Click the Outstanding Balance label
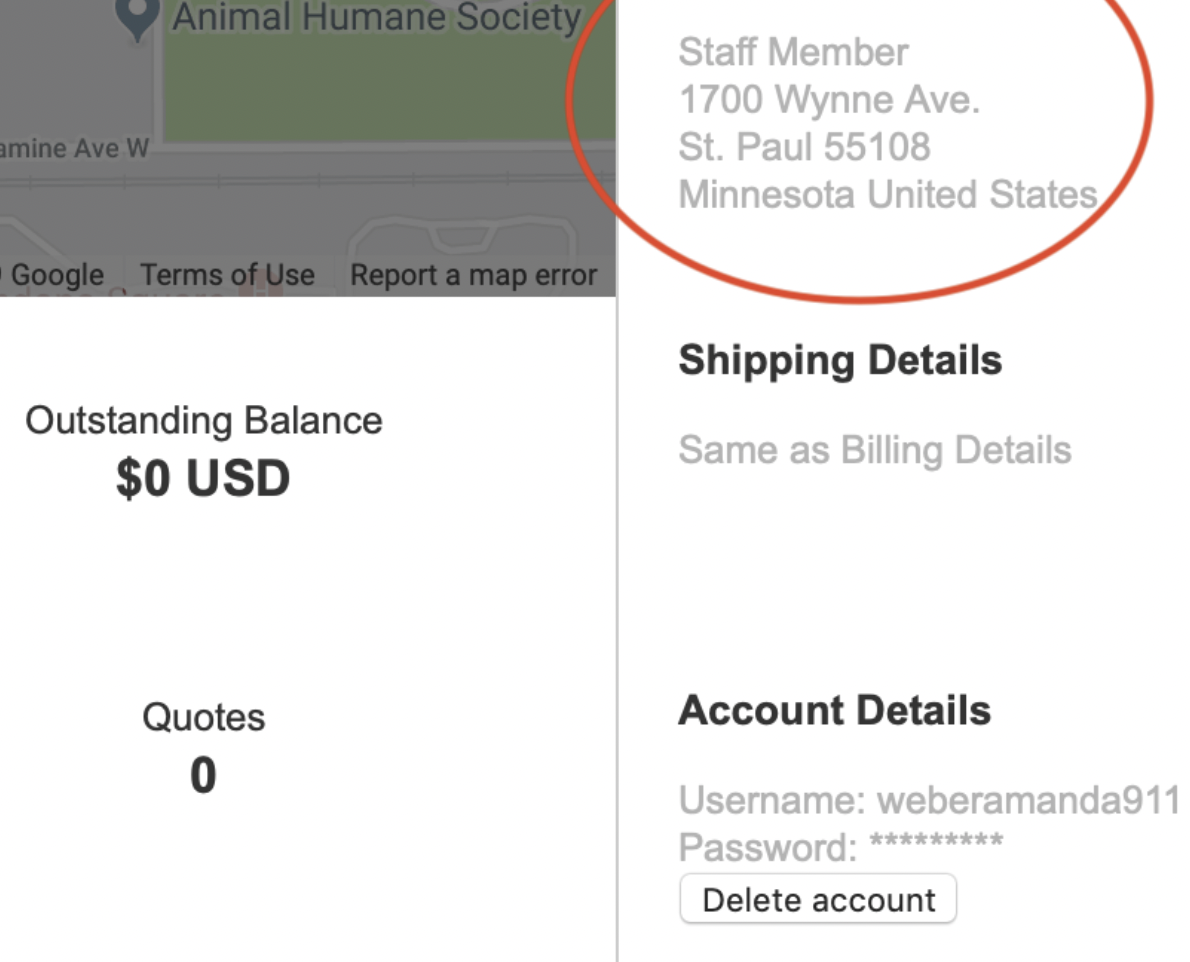 203,421
